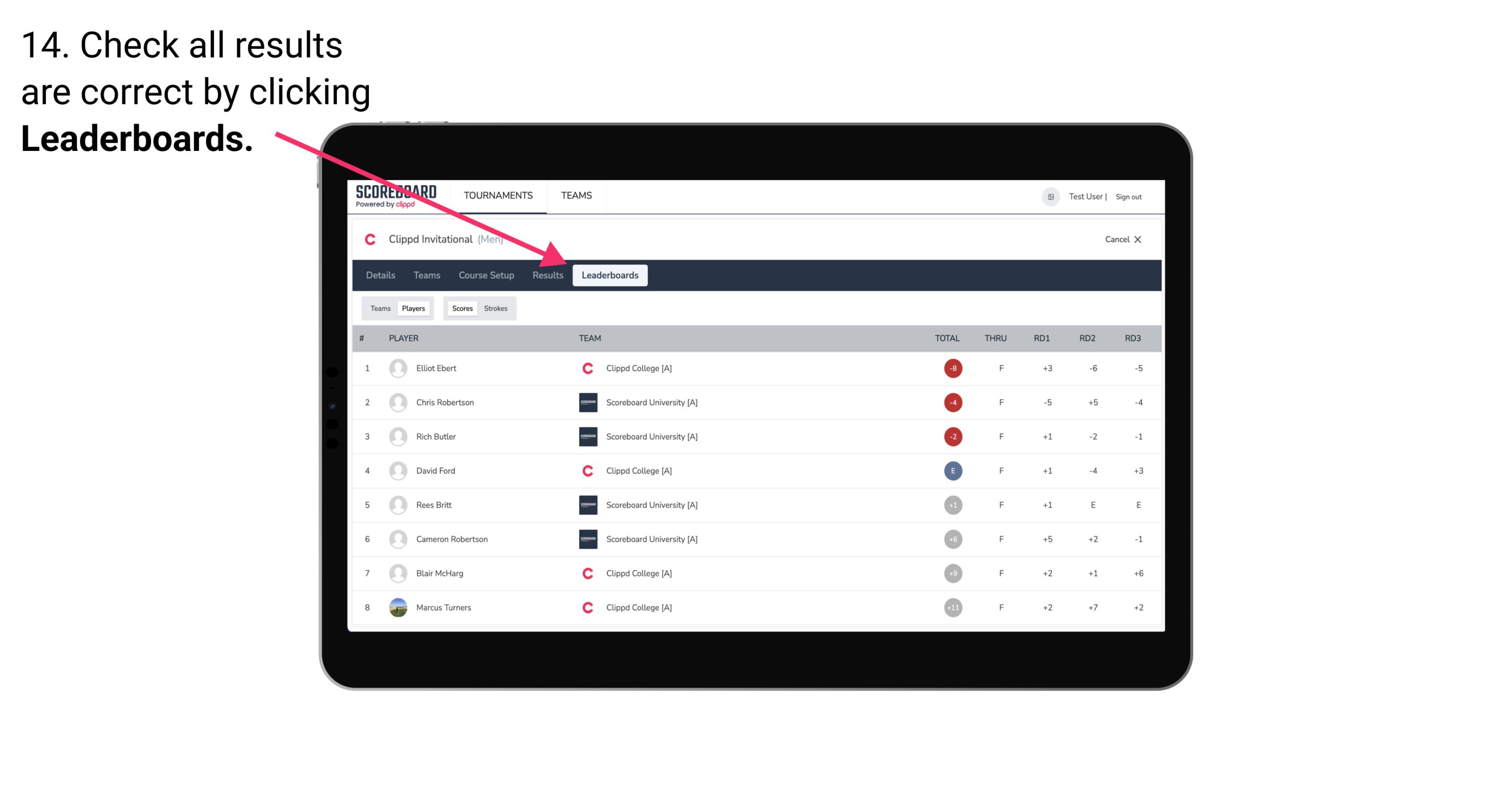Screen dimensions: 1510x812
Task: Toggle the Teams filter button
Action: 380,308
